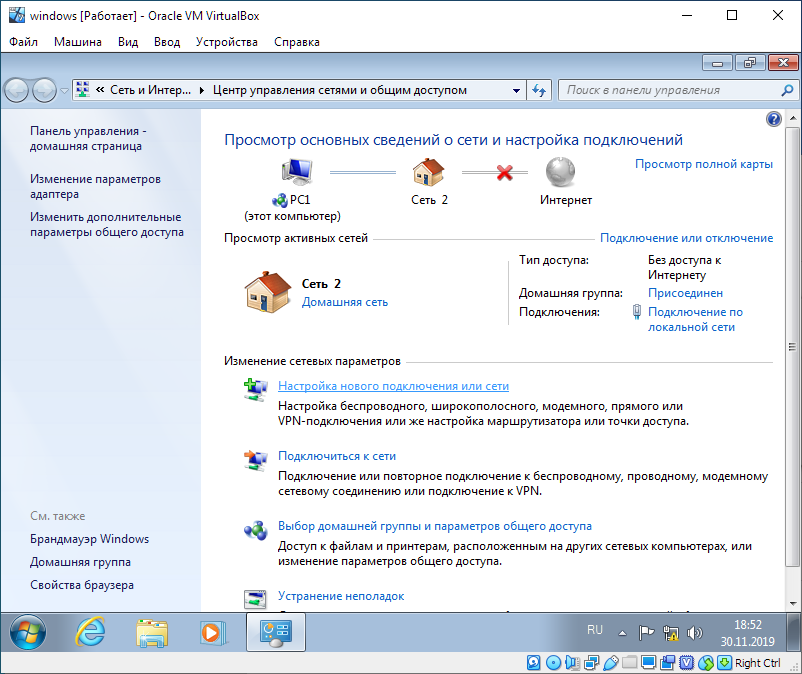Open the Устройства menu
Image resolution: width=802 pixels, height=674 pixels.
point(227,42)
